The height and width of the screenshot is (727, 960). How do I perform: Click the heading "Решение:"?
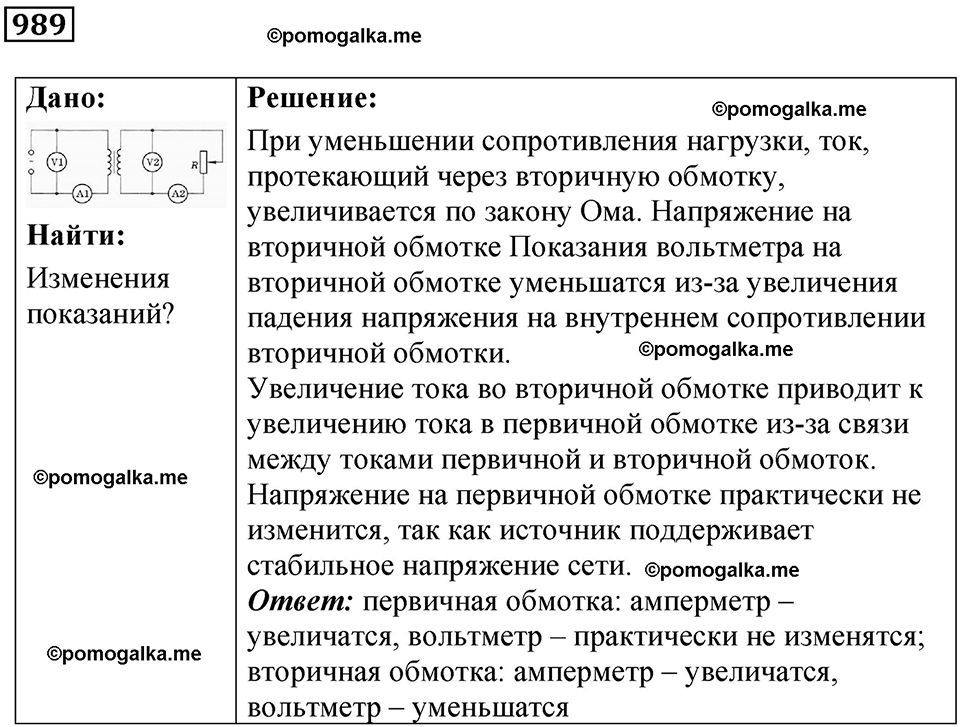(312, 98)
